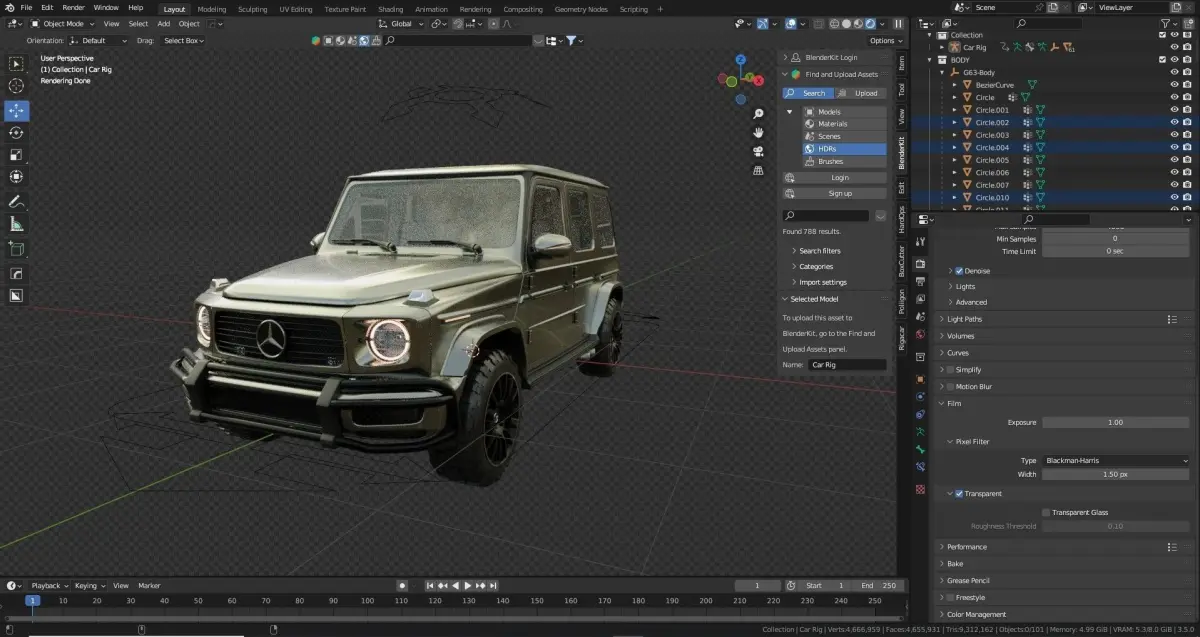Activate the Transform tool
The width and height of the screenshot is (1200, 637).
click(x=16, y=177)
